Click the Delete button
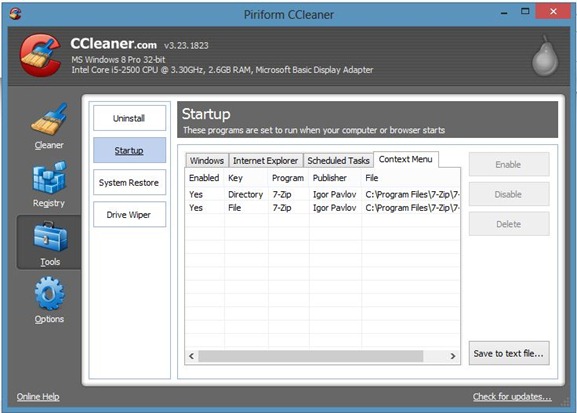Screen dimensions: 577x413 pyautogui.click(x=509, y=224)
